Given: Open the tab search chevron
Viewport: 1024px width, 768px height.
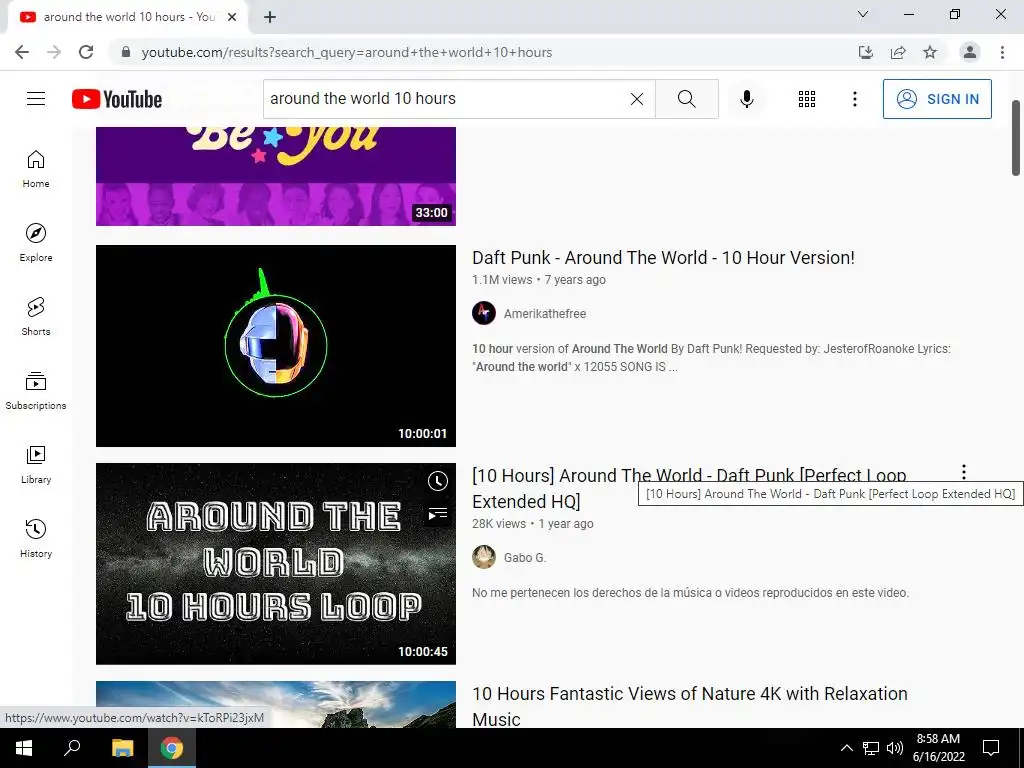Looking at the screenshot, I should coord(863,14).
